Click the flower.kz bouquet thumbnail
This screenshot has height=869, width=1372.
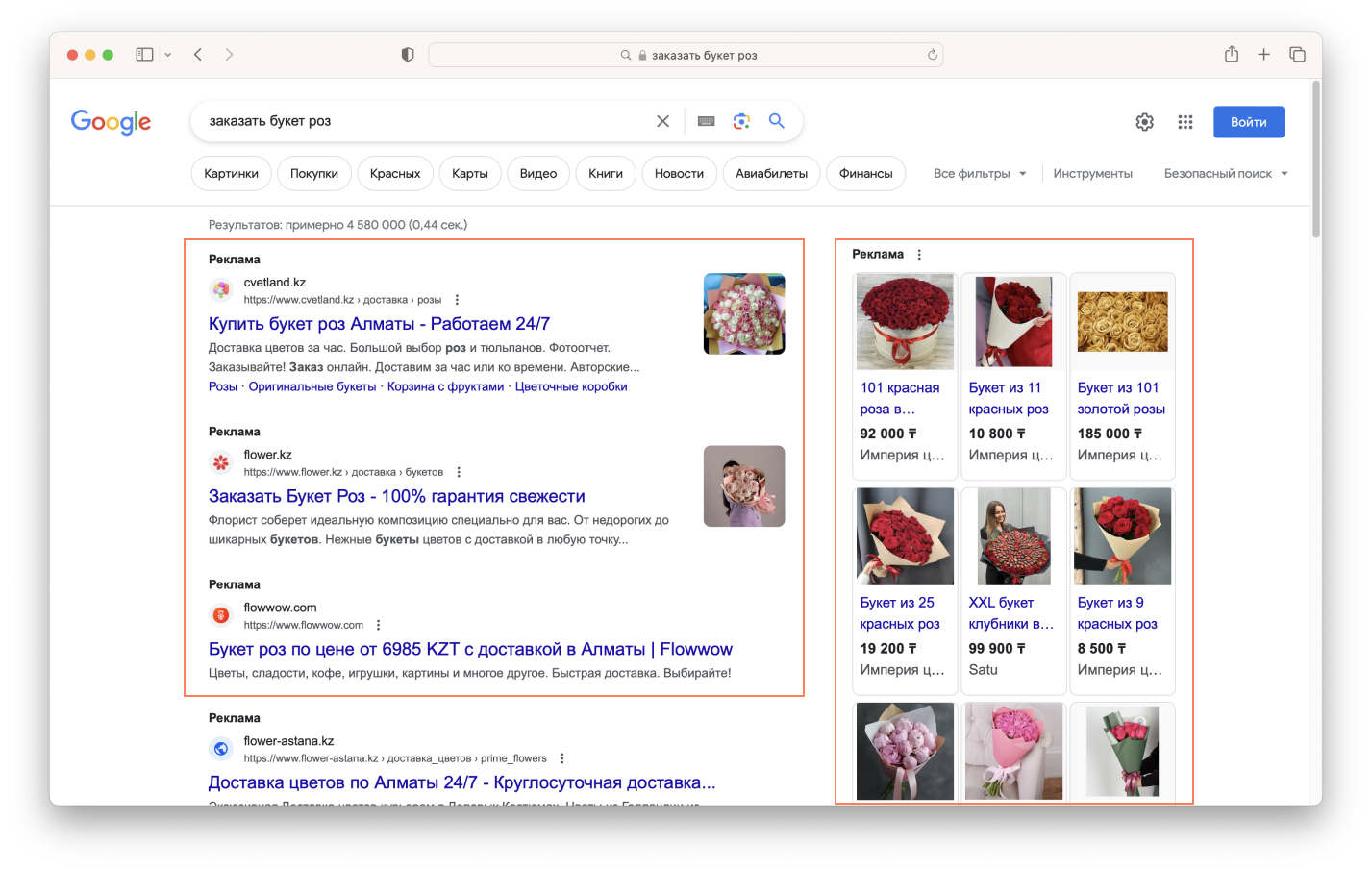pos(744,486)
